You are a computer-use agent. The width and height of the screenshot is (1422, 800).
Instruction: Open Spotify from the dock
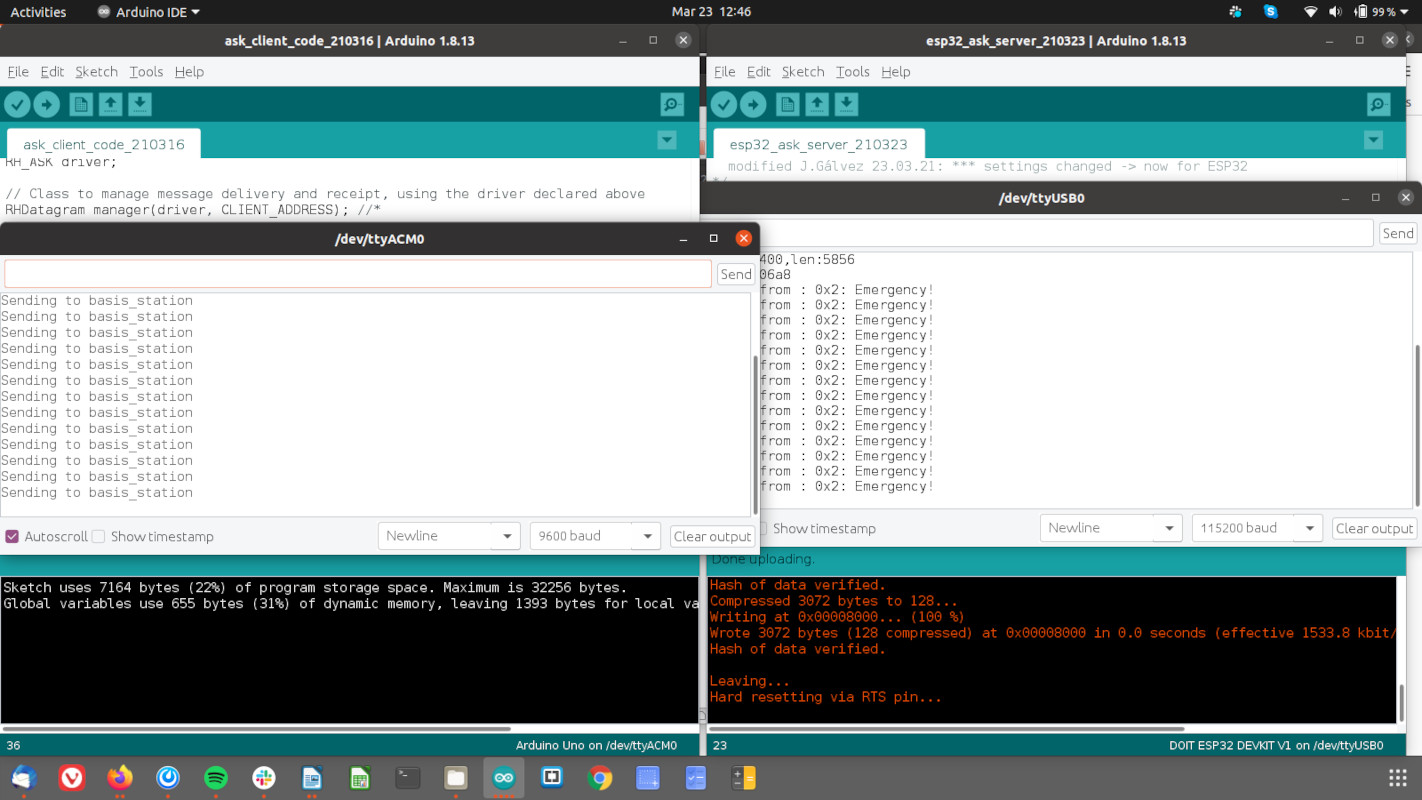coord(216,777)
